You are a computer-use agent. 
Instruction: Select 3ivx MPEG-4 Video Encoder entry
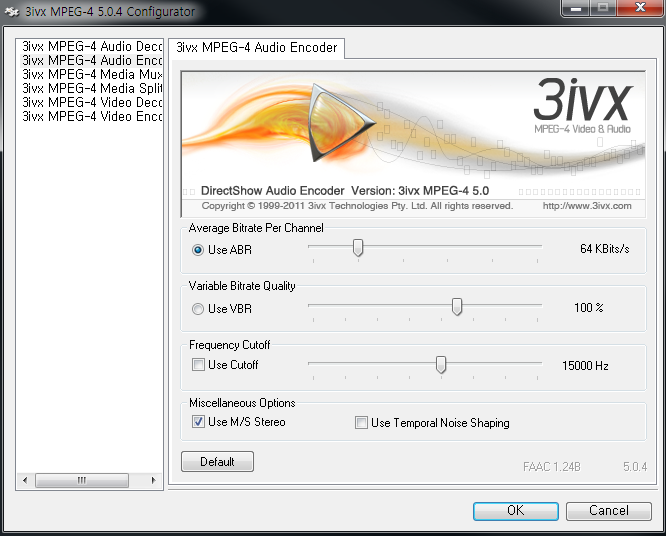click(91, 116)
